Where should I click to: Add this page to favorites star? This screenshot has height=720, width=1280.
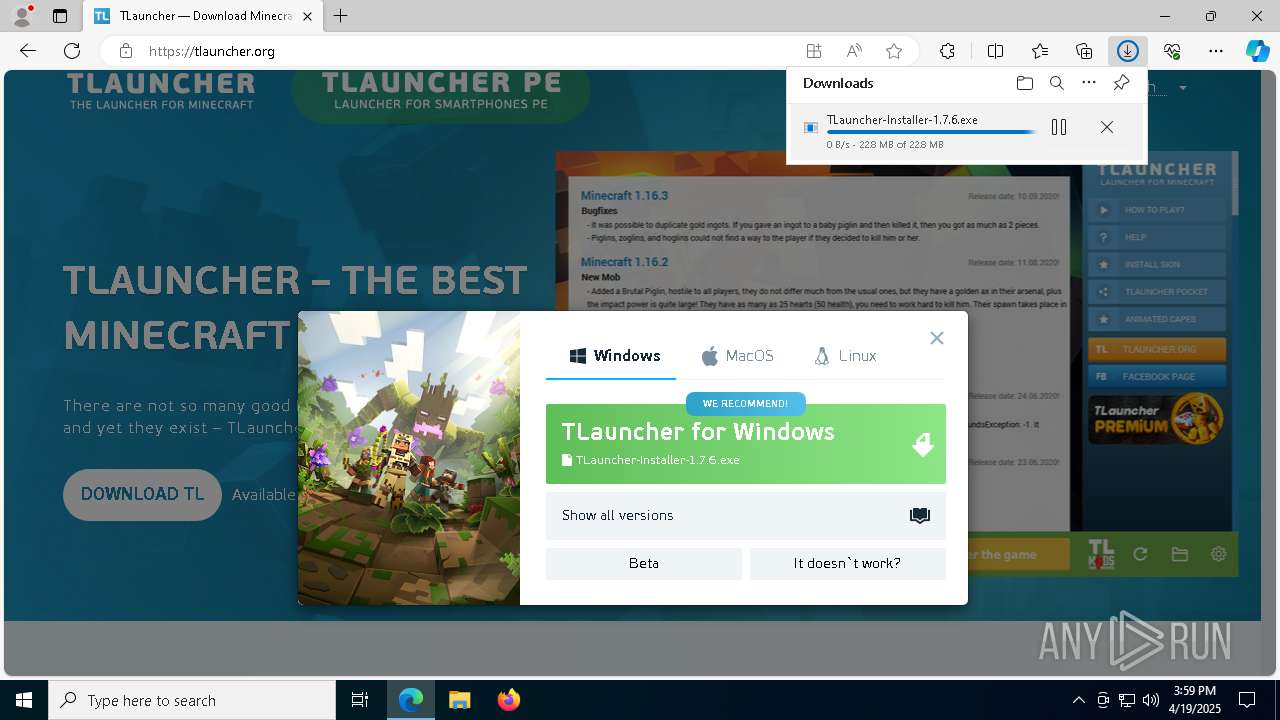coord(894,51)
